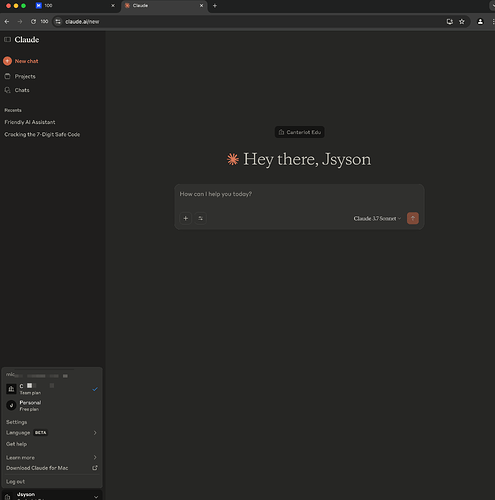Choose Log out in the account menu

point(15,482)
